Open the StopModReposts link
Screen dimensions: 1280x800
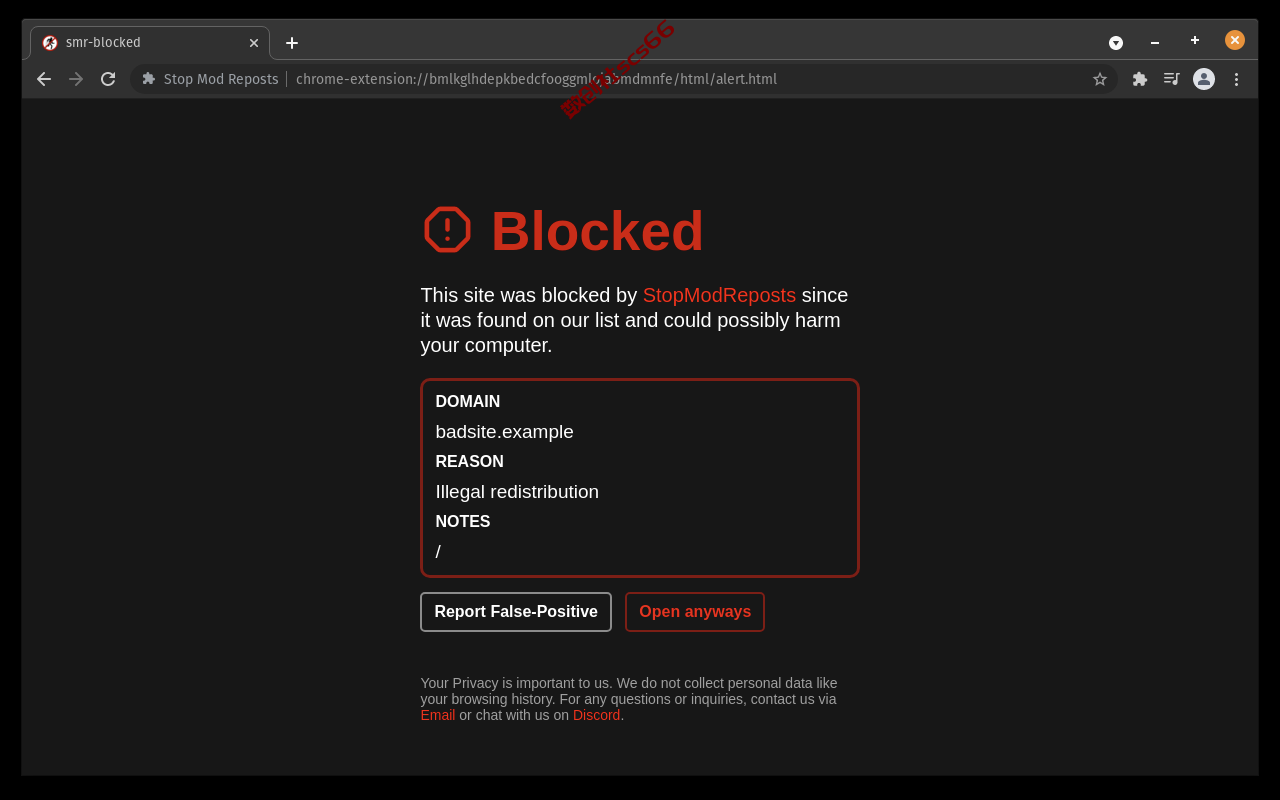point(719,295)
